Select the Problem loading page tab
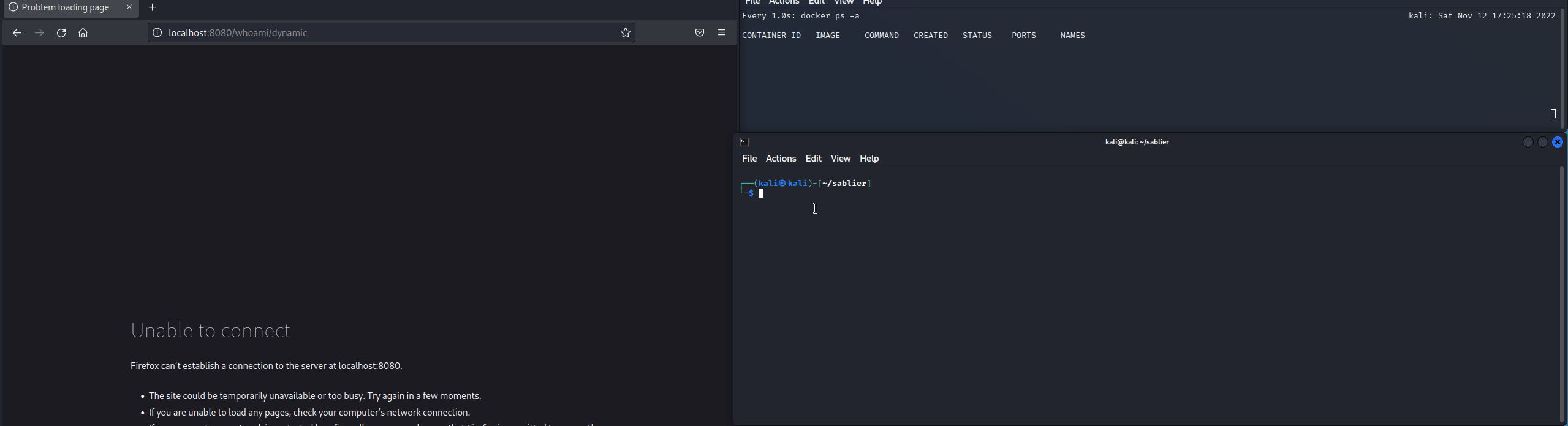This screenshot has height=426, width=1568. pyautogui.click(x=64, y=8)
